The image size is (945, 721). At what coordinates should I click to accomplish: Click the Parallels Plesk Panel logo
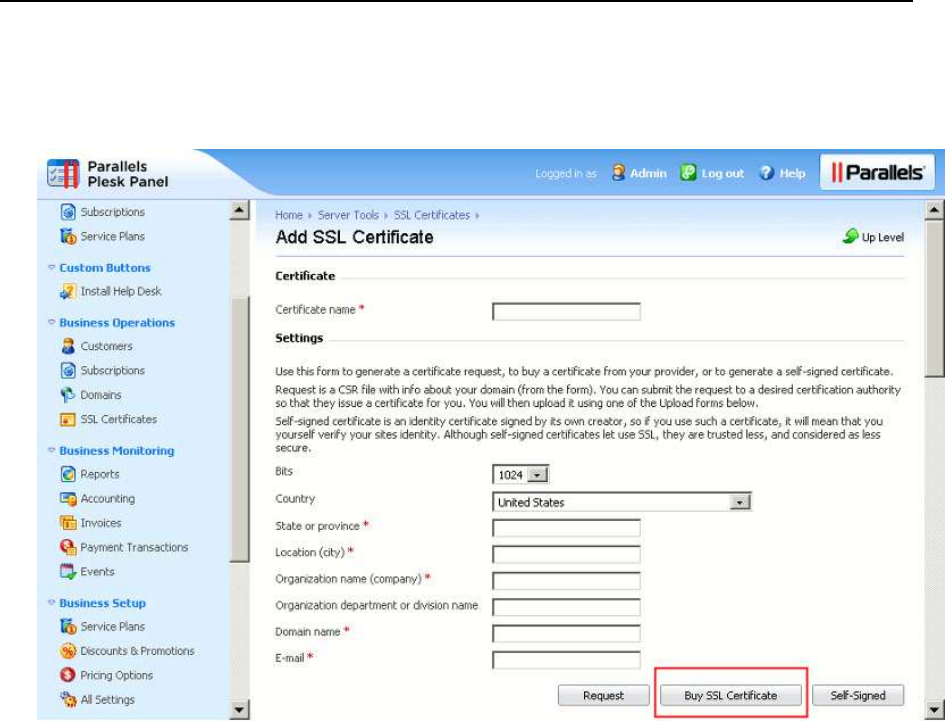coord(108,174)
